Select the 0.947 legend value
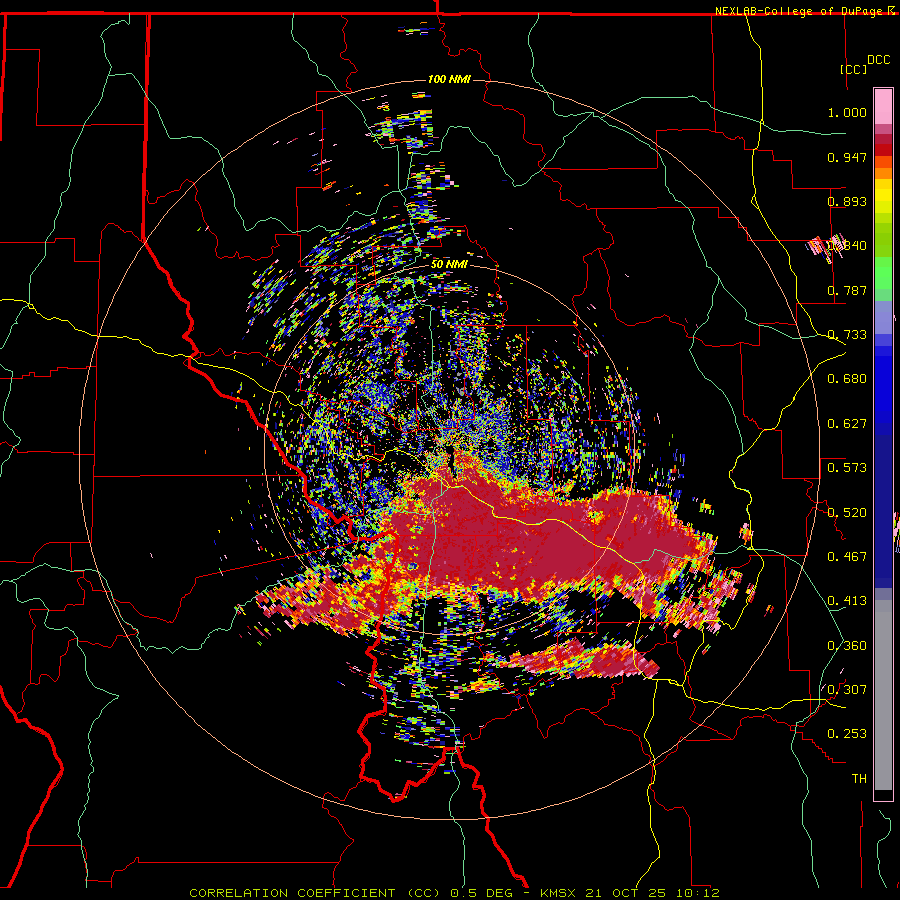The height and width of the screenshot is (900, 900). pos(847,157)
